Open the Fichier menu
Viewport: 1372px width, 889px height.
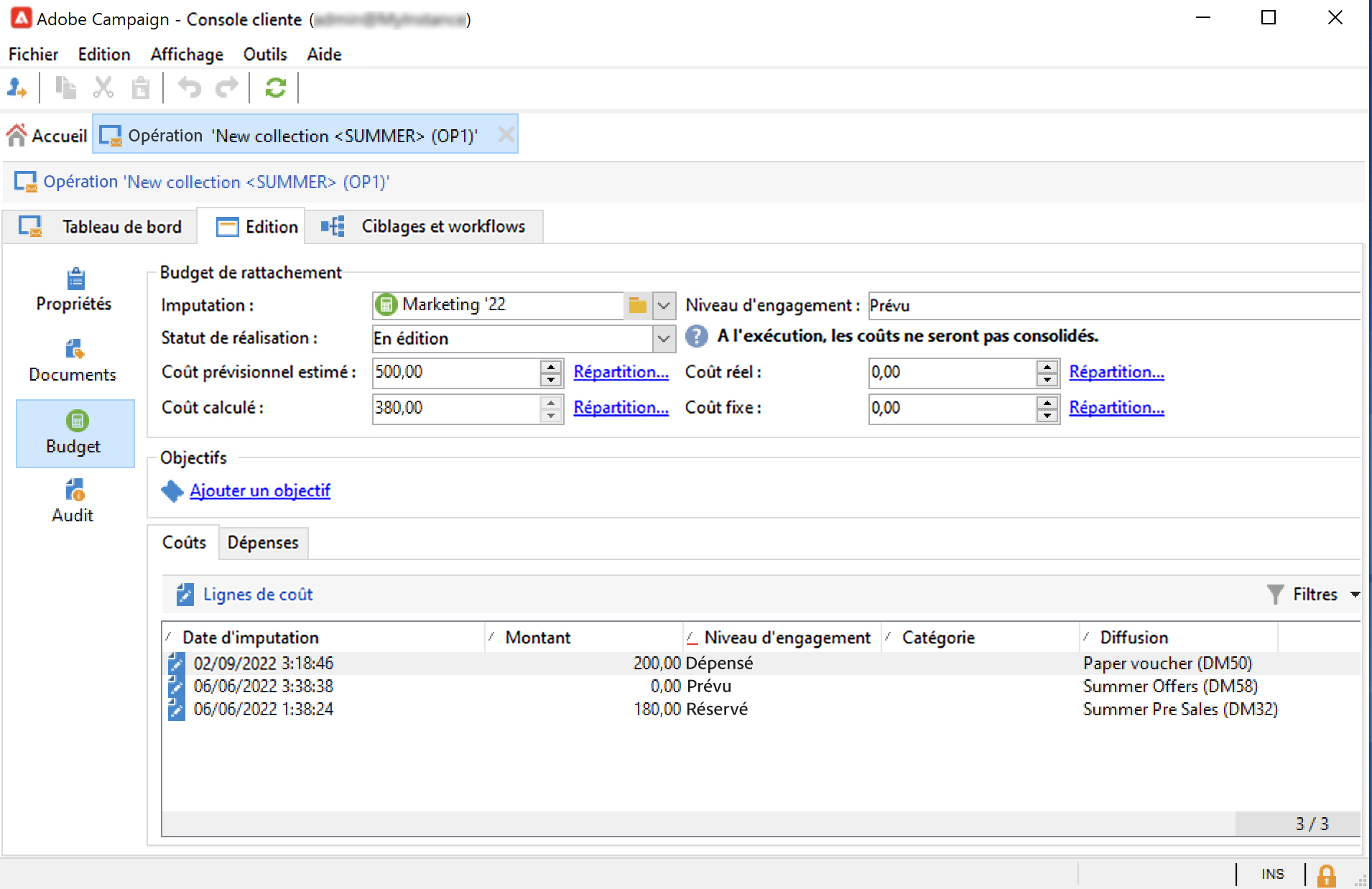click(33, 55)
